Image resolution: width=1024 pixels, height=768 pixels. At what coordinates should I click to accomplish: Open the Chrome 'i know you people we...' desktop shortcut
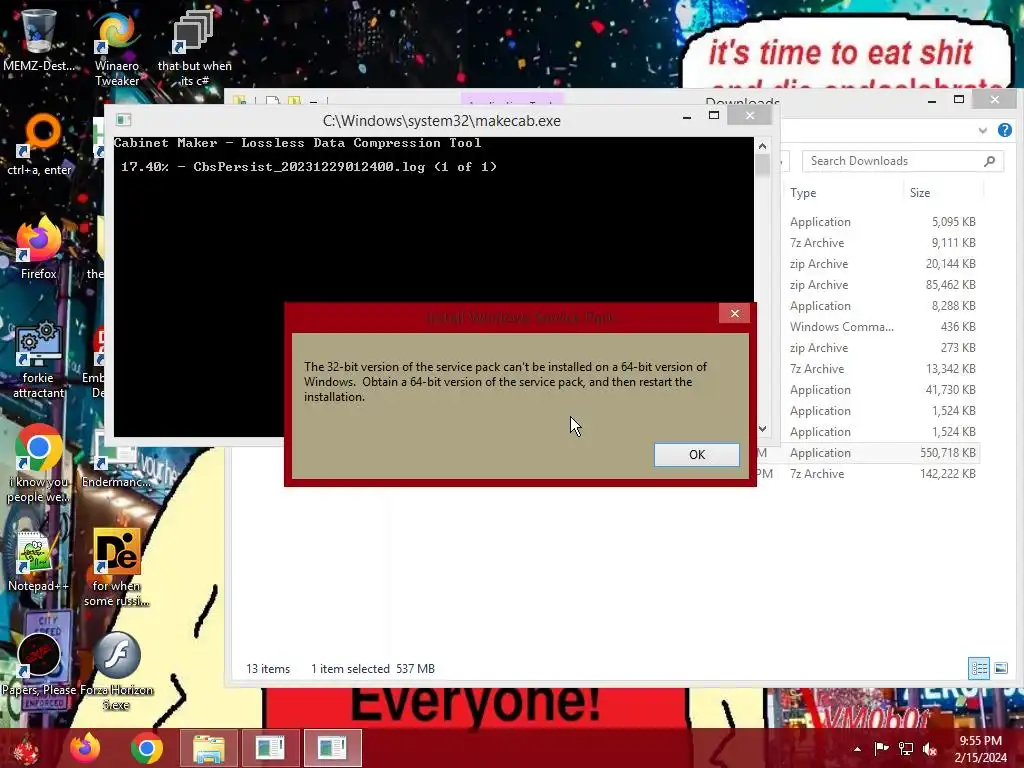tap(39, 464)
